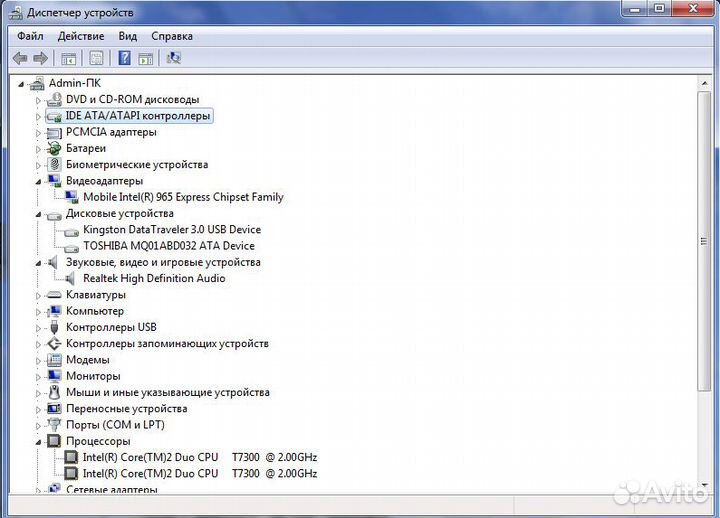Close the Диспетчер устройств window
Viewport: 720px width, 518px height.
click(693, 8)
